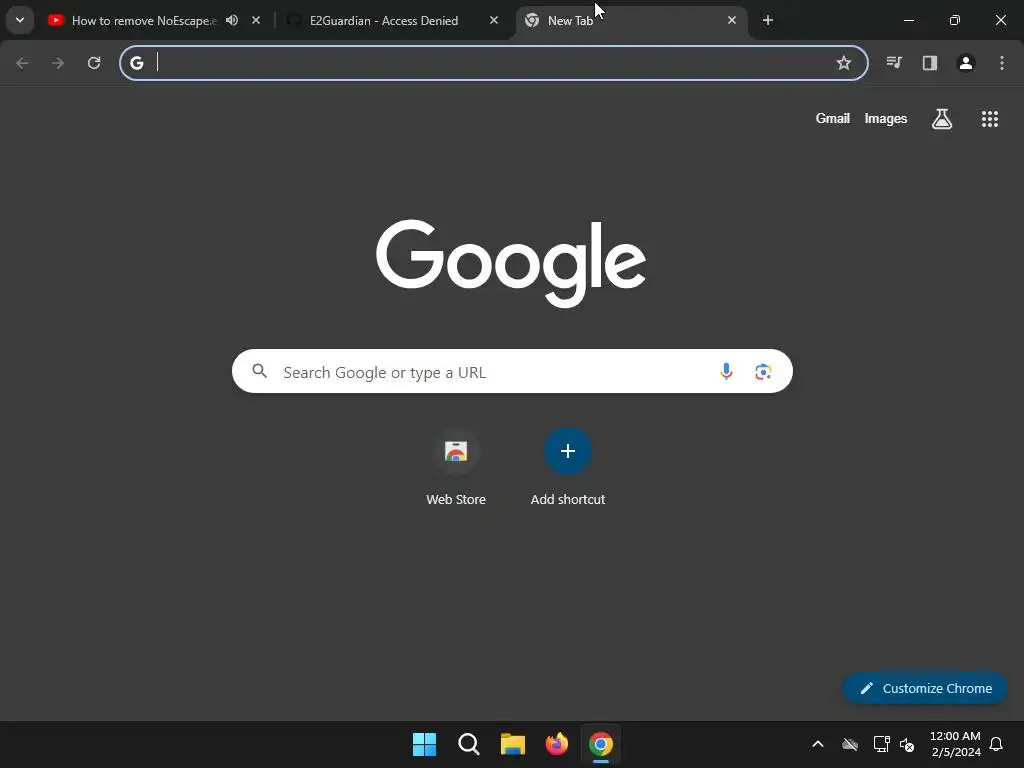
Task: Minimize the Chrome window
Action: (909, 20)
